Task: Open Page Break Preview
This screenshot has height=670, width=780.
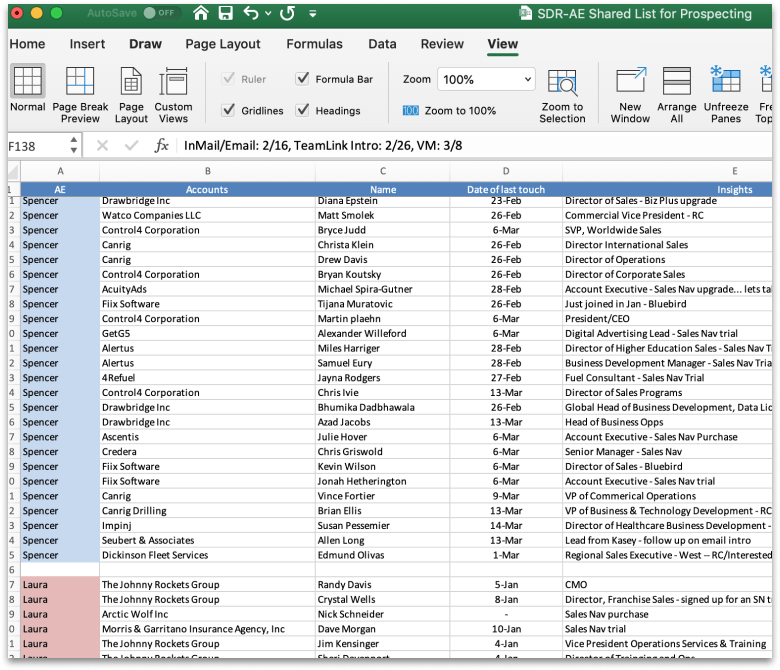Action: pyautogui.click(x=80, y=95)
